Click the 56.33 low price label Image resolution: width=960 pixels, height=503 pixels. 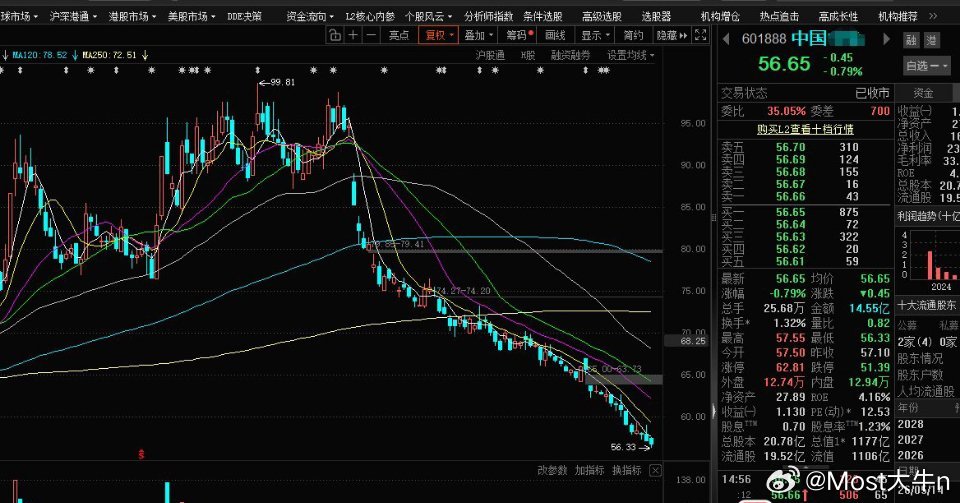click(623, 447)
